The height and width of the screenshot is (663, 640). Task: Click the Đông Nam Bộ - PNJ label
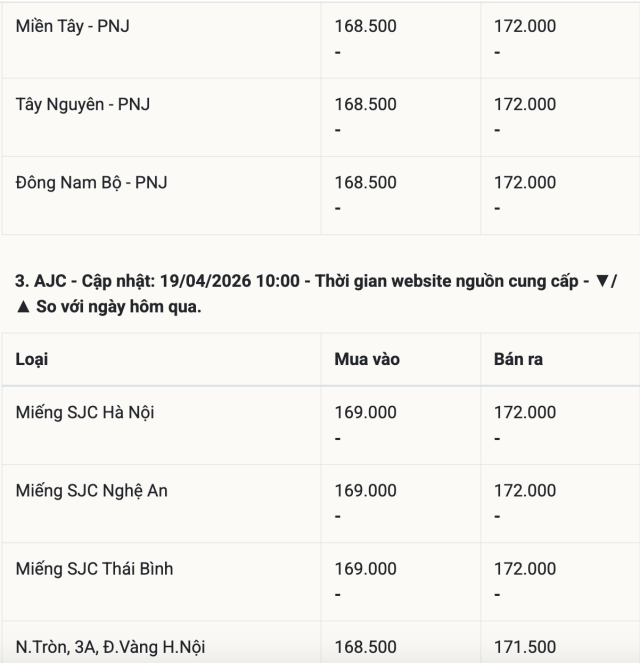tap(92, 182)
